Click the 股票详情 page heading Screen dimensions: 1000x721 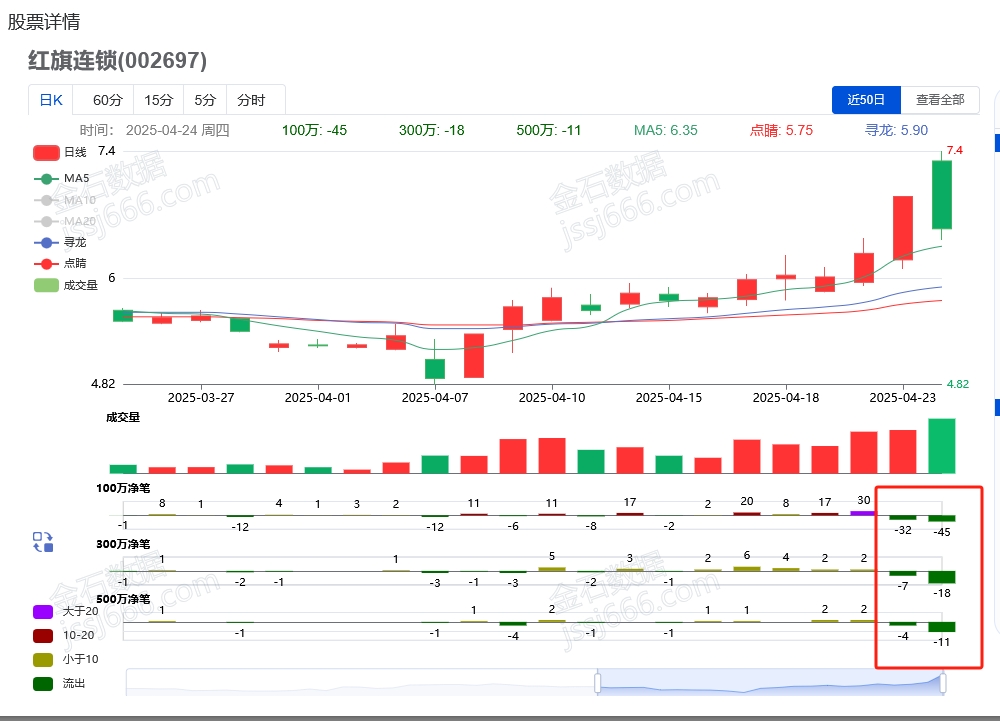coord(43,22)
